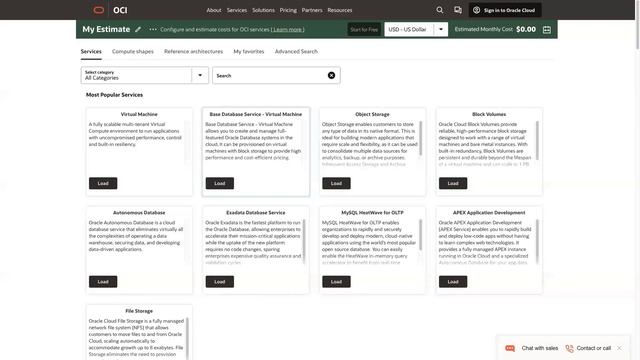Load the Exadata Database Service
640x360 pixels.
point(220,282)
